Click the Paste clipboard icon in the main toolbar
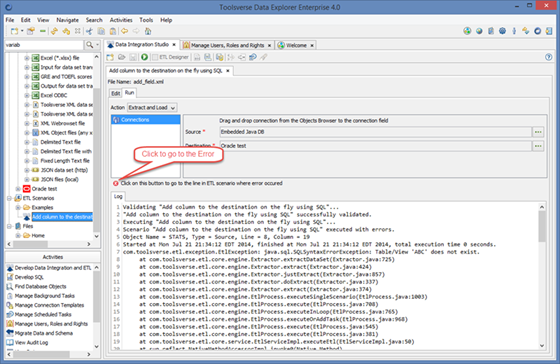The width and height of the screenshot is (560, 364). tap(113, 31)
